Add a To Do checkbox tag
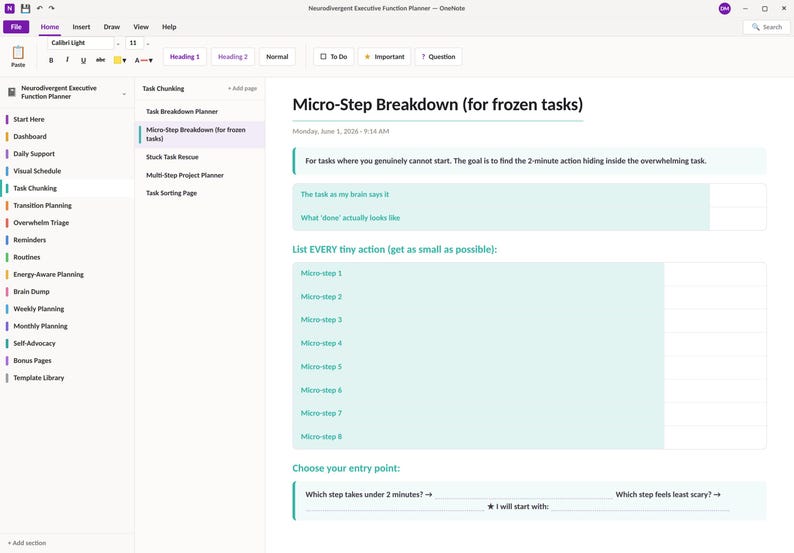Screen dimensions: 794x553 [334, 57]
